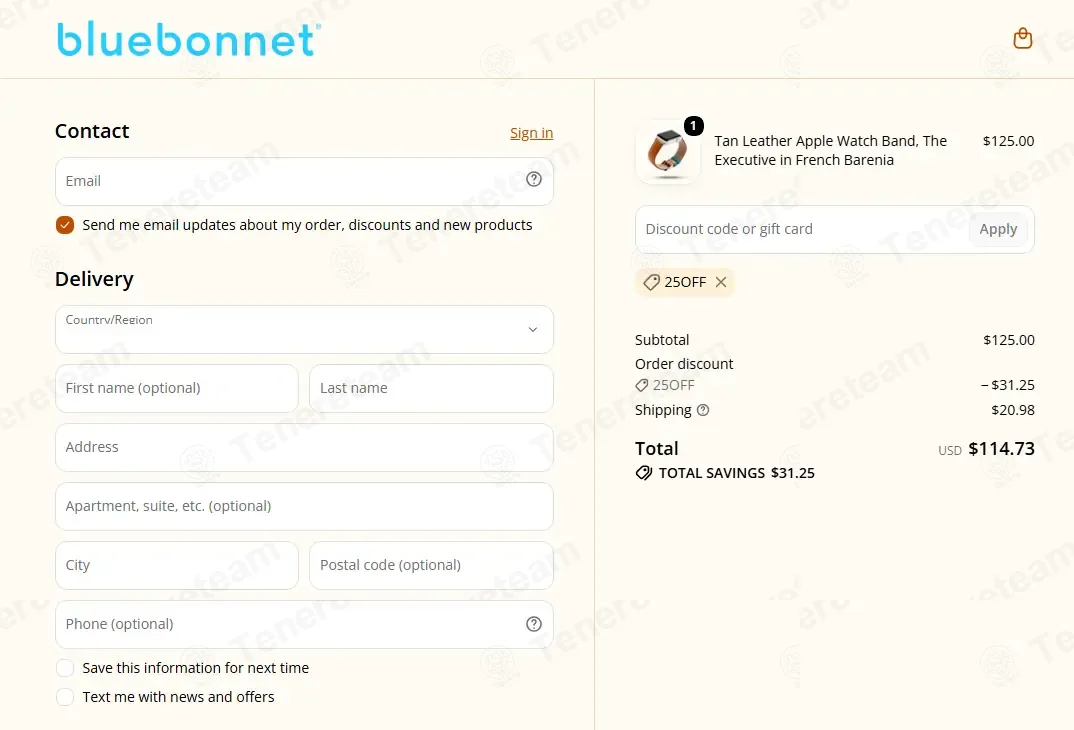Image resolution: width=1074 pixels, height=730 pixels.
Task: Focus the Discount code or gift card field
Action: (x=801, y=229)
